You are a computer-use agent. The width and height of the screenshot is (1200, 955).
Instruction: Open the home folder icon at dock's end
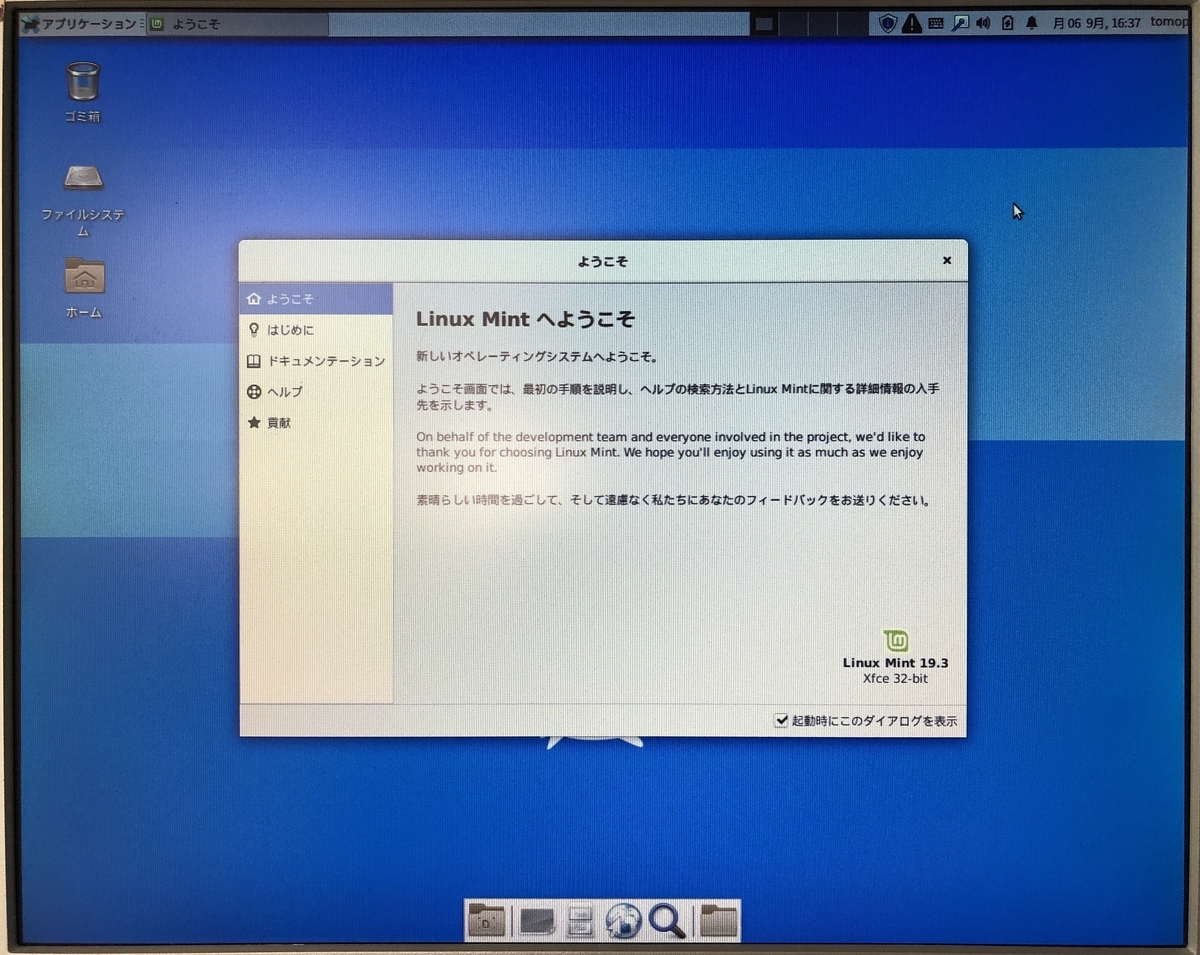(x=718, y=921)
